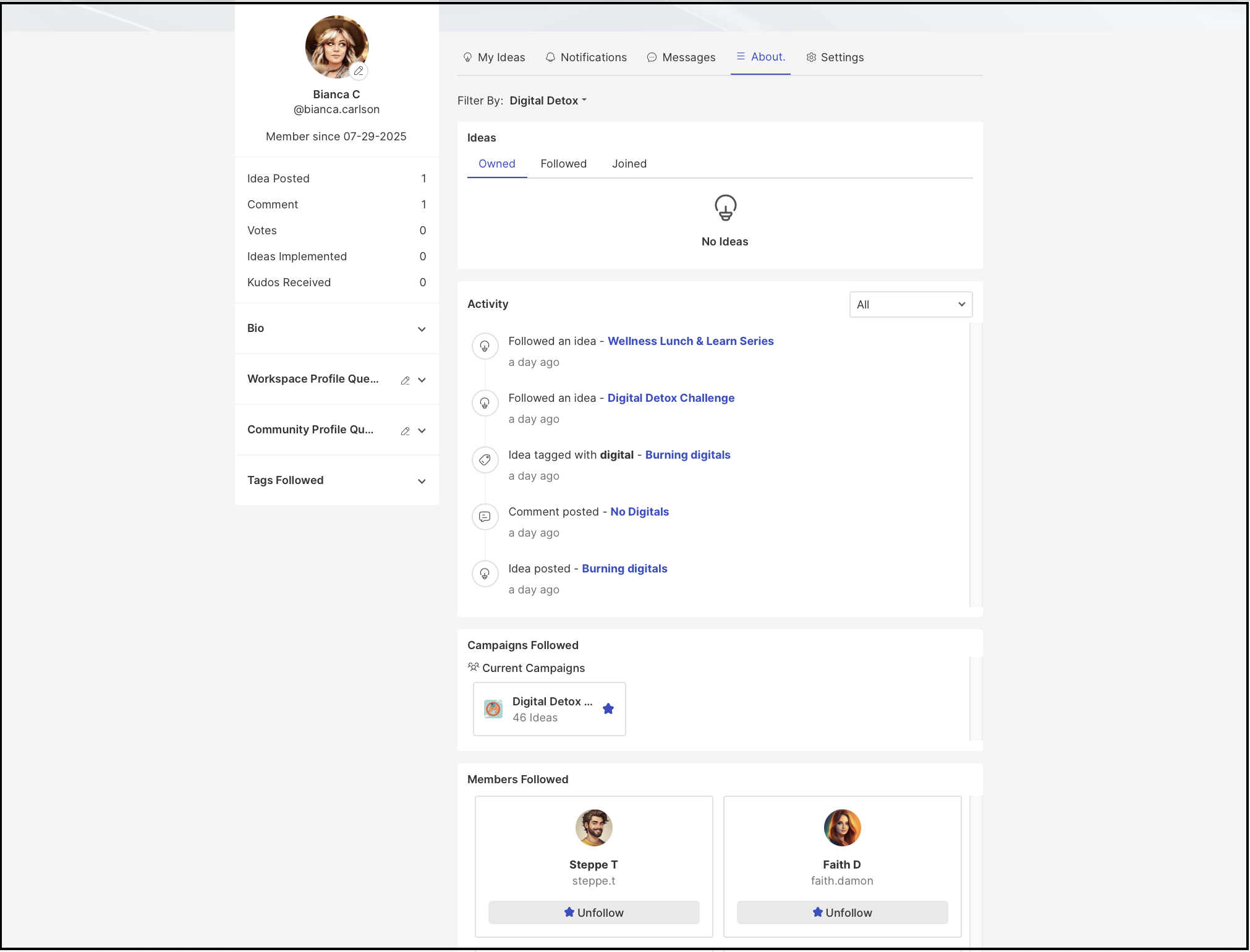
Task: Switch to My Ideas tab
Action: [494, 57]
